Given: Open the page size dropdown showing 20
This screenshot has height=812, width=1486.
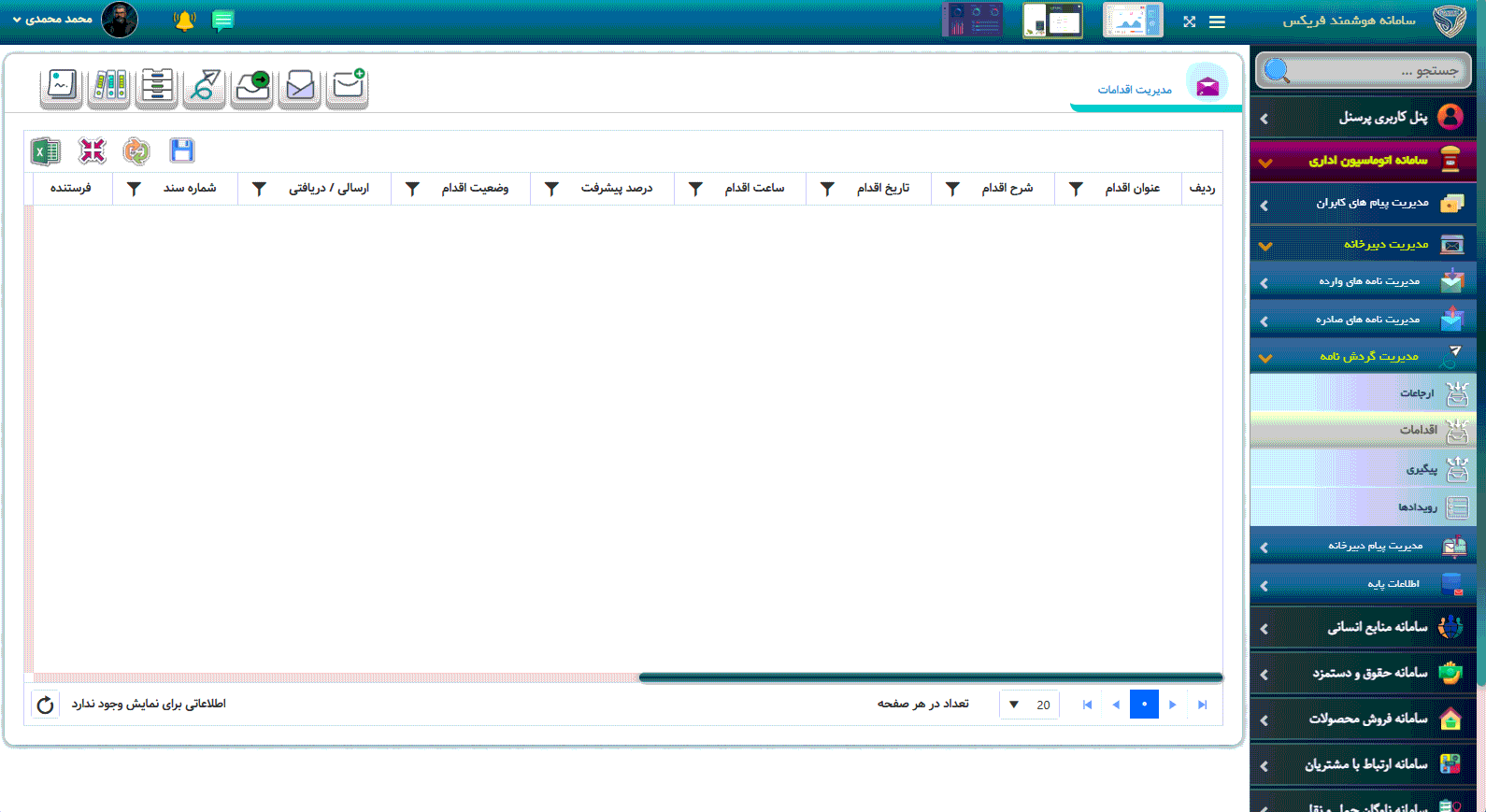Looking at the screenshot, I should [x=1029, y=705].
